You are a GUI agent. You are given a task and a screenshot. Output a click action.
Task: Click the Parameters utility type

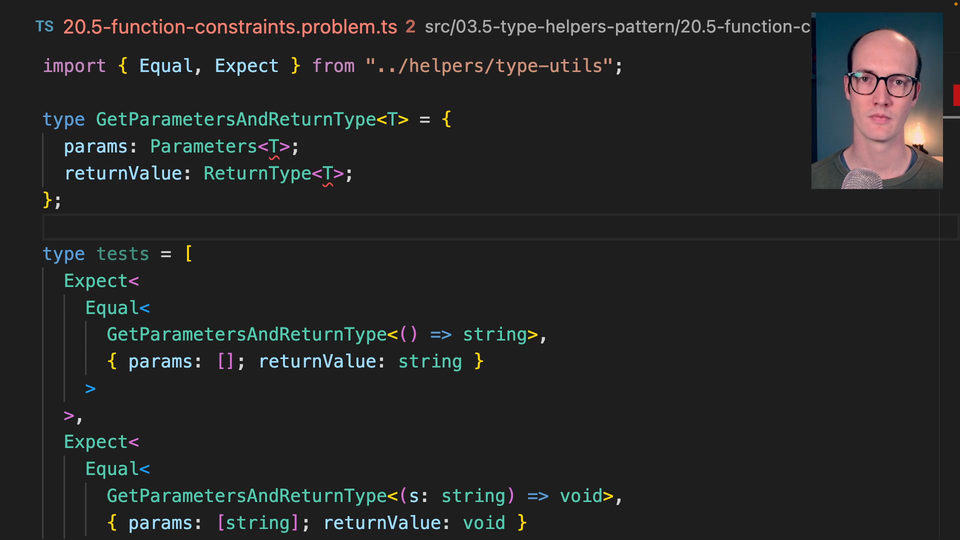tap(204, 147)
